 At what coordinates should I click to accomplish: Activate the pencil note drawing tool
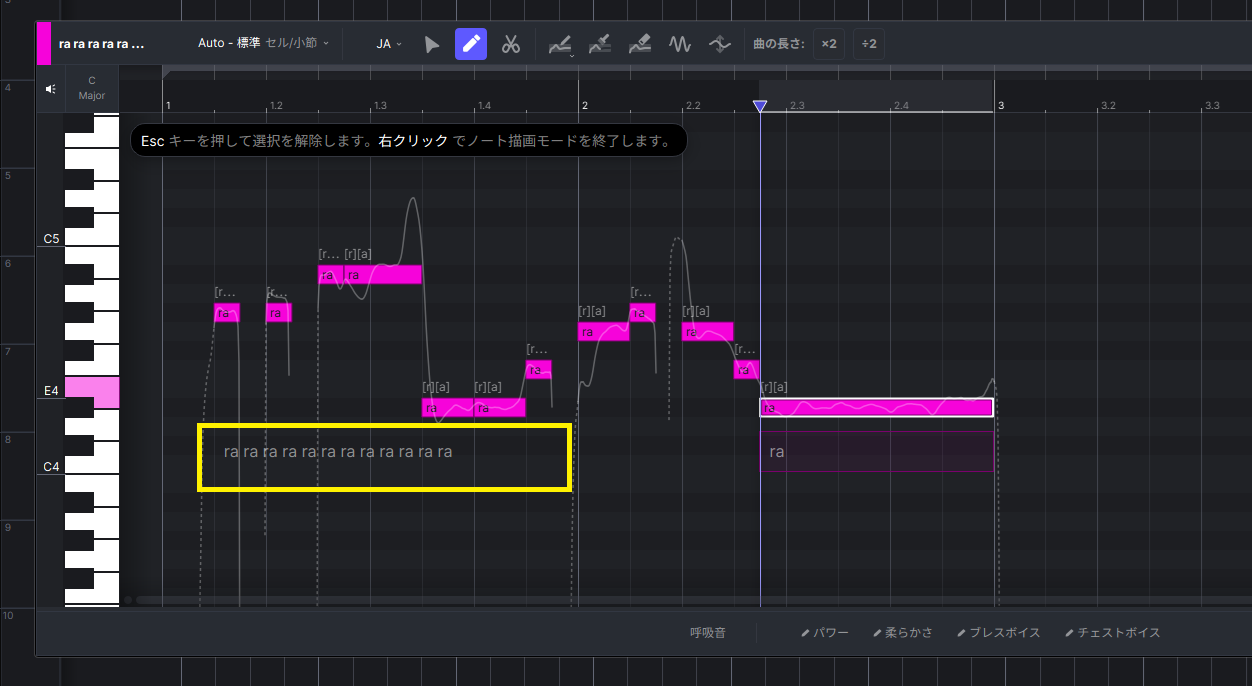tap(471, 45)
